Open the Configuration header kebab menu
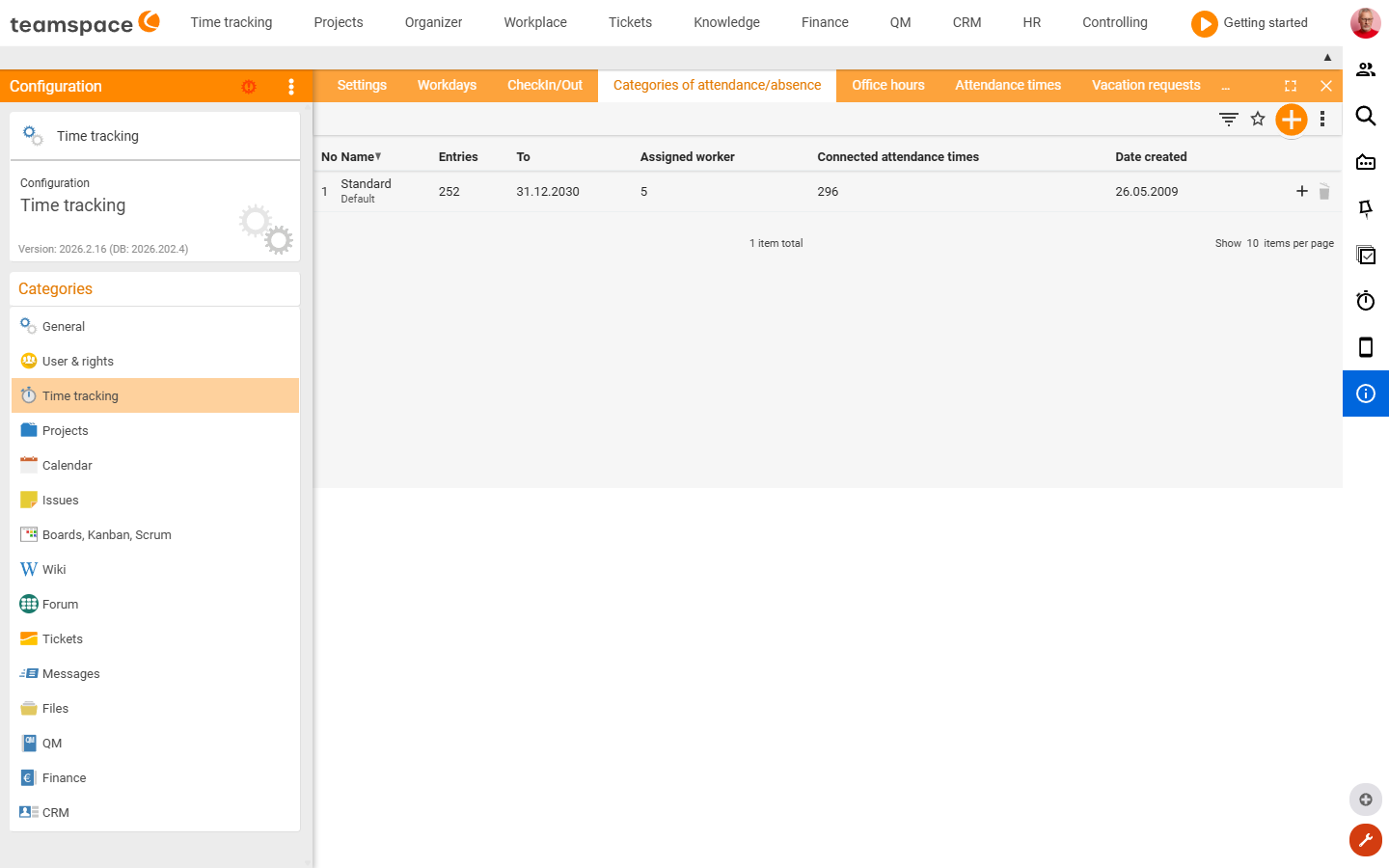The width and height of the screenshot is (1389, 868). tap(291, 87)
